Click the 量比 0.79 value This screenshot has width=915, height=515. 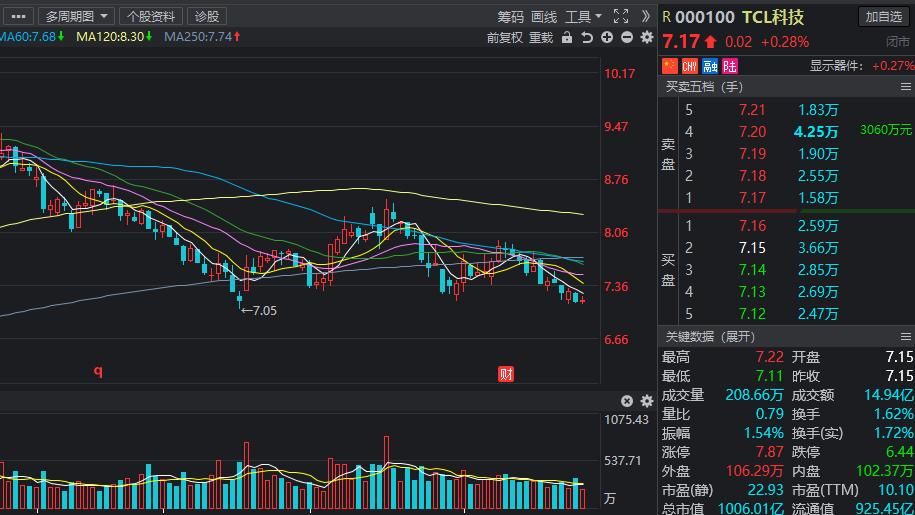click(x=769, y=414)
